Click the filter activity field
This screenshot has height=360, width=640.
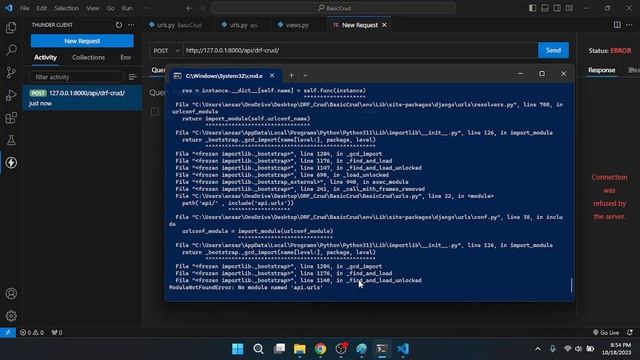point(76,77)
